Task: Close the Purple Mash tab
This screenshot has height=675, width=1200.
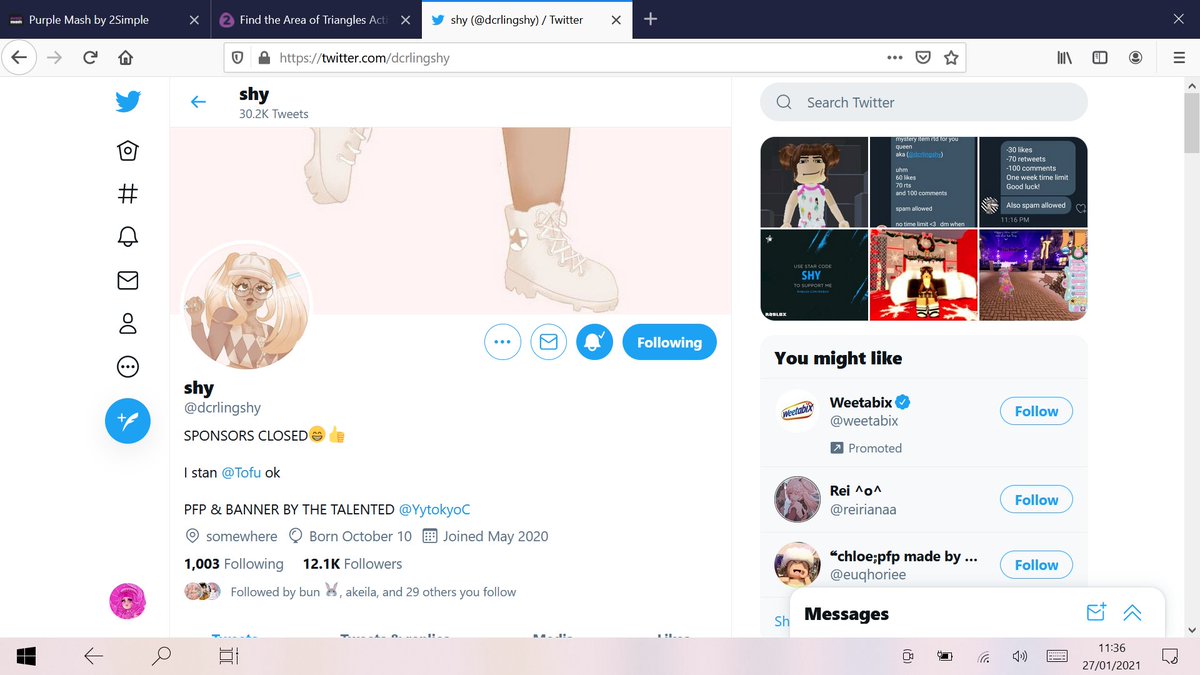Action: (195, 19)
